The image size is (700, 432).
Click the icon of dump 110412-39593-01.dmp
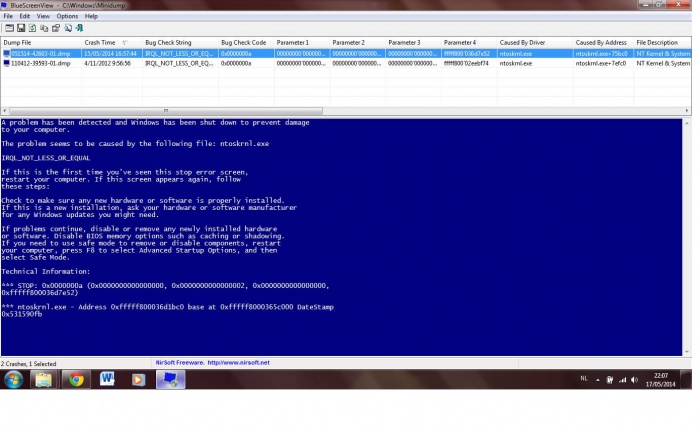[x=6, y=63]
